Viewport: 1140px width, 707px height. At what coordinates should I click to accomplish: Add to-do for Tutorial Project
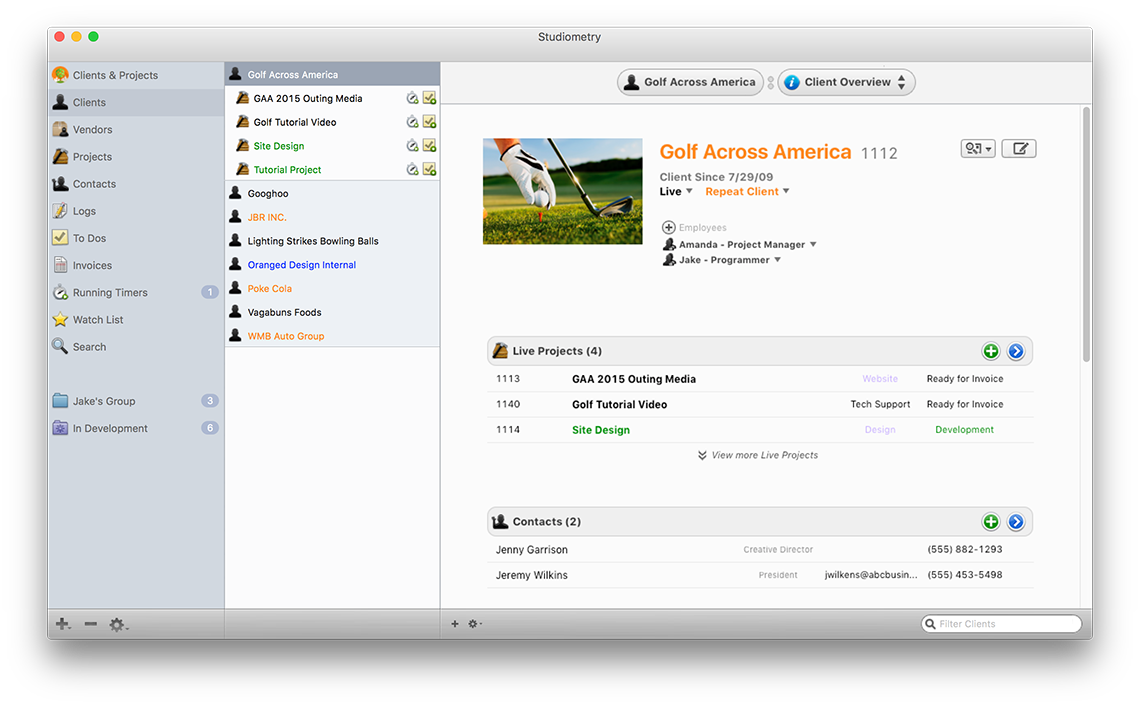(x=430, y=169)
